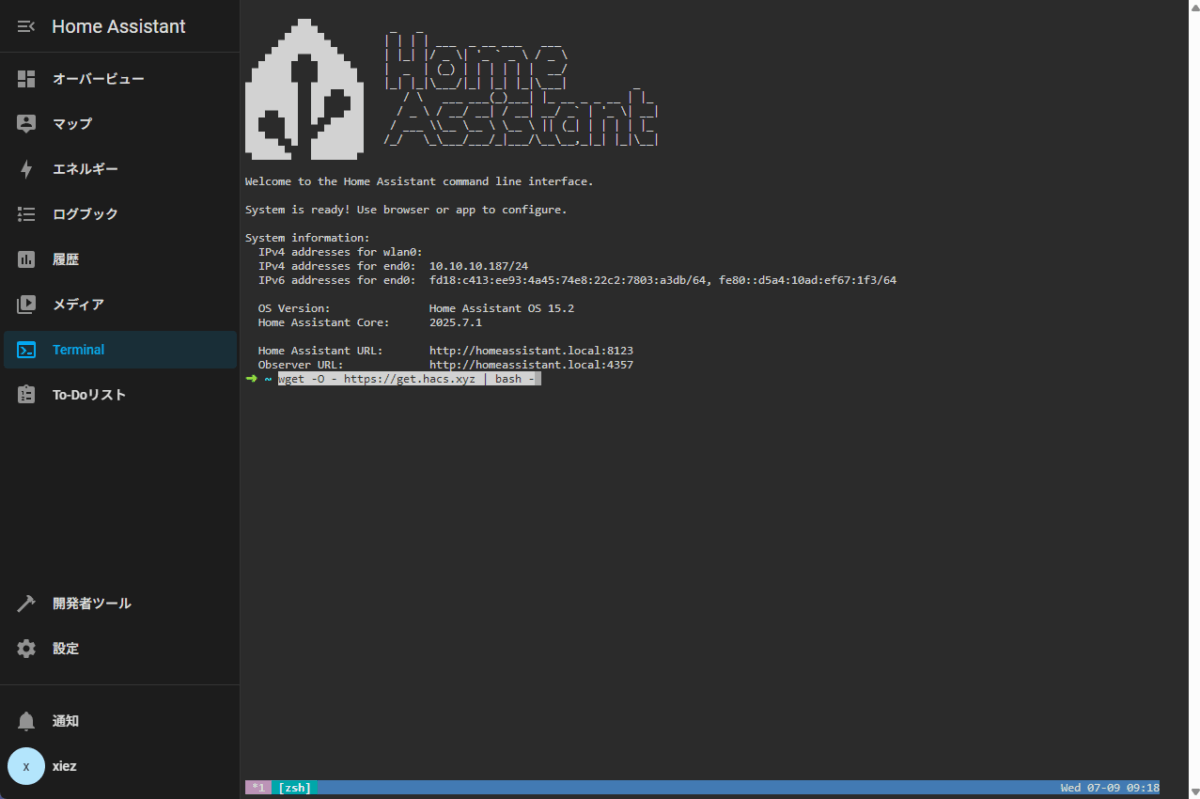
Task: Click the 'System is ready!' line
Action: (x=406, y=210)
